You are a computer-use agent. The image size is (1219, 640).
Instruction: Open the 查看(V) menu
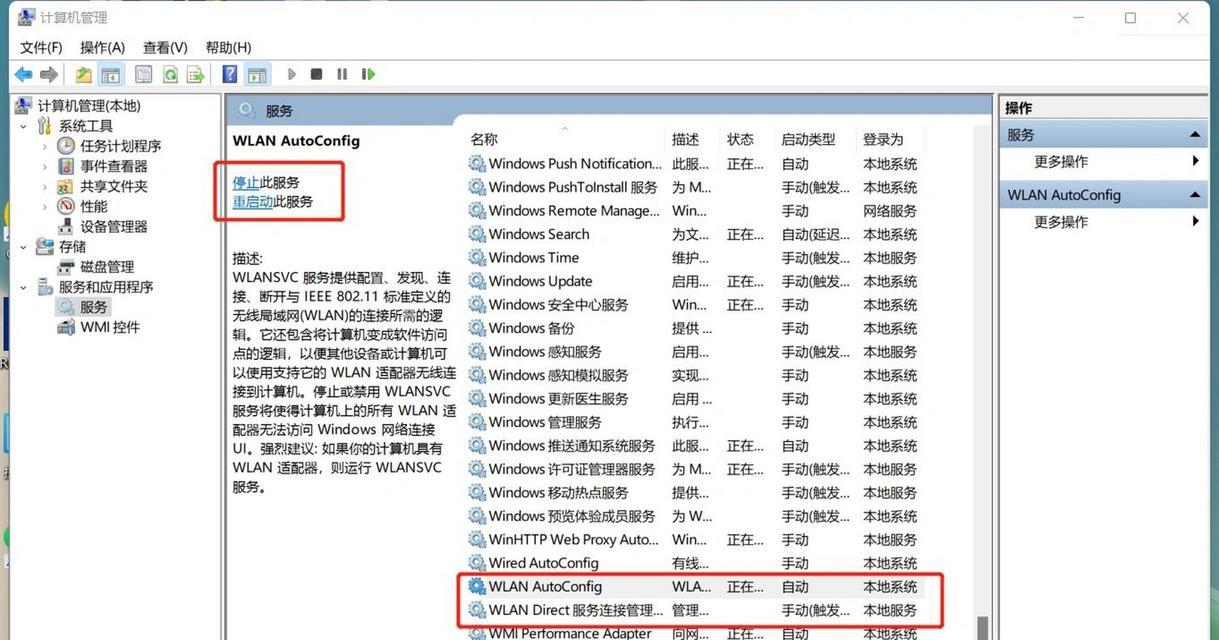click(165, 47)
